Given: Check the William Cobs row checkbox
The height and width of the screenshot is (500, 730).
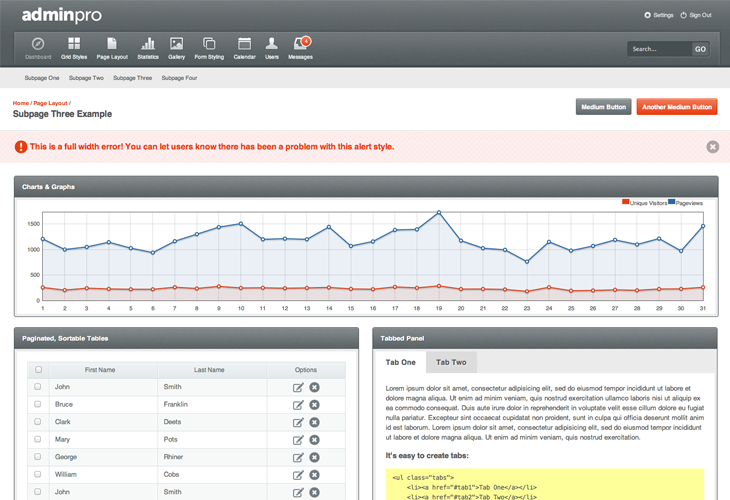Looking at the screenshot, I should click(x=38, y=474).
